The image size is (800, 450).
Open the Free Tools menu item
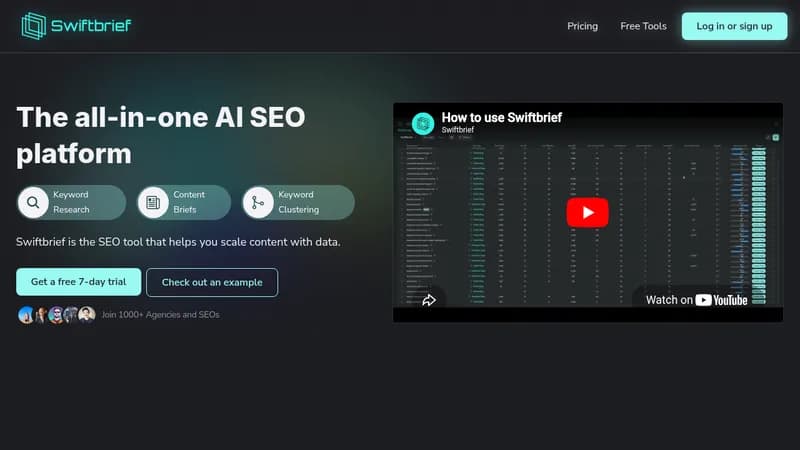[643, 26]
